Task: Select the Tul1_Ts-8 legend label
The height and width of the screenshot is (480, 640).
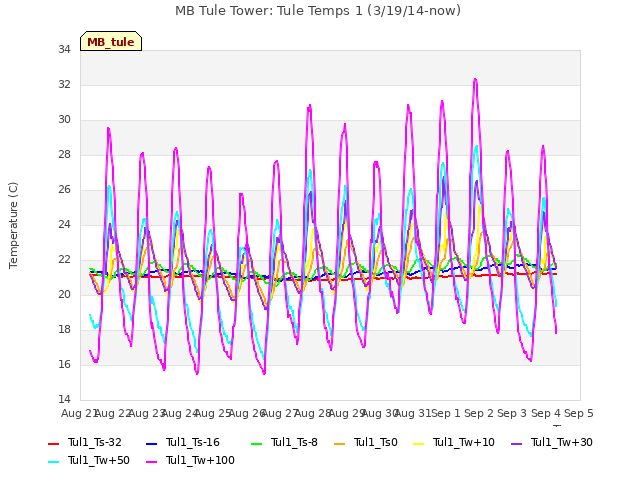Action: tap(294, 442)
